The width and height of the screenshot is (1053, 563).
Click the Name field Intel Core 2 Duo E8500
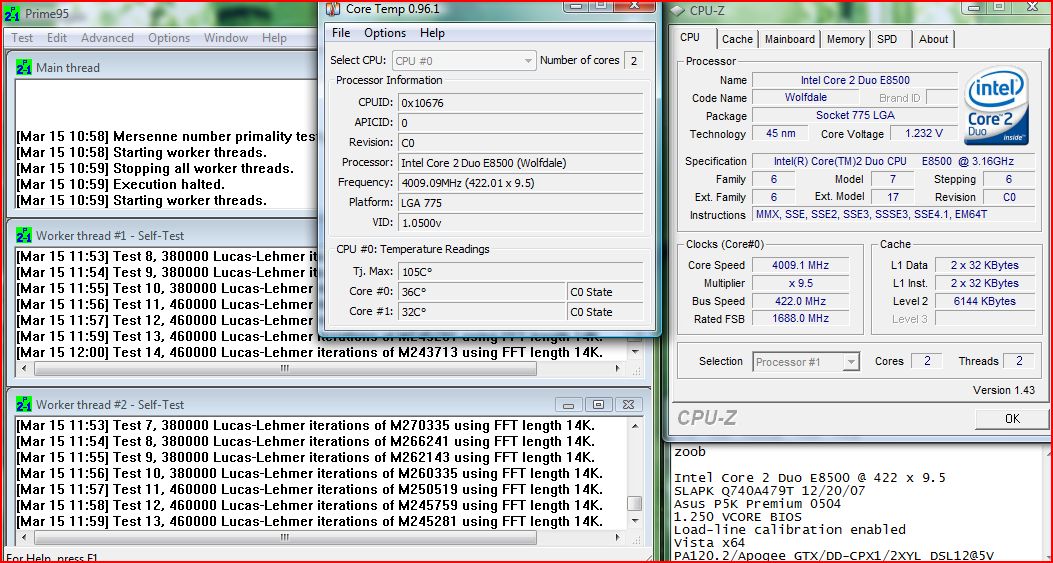pyautogui.click(x=855, y=80)
